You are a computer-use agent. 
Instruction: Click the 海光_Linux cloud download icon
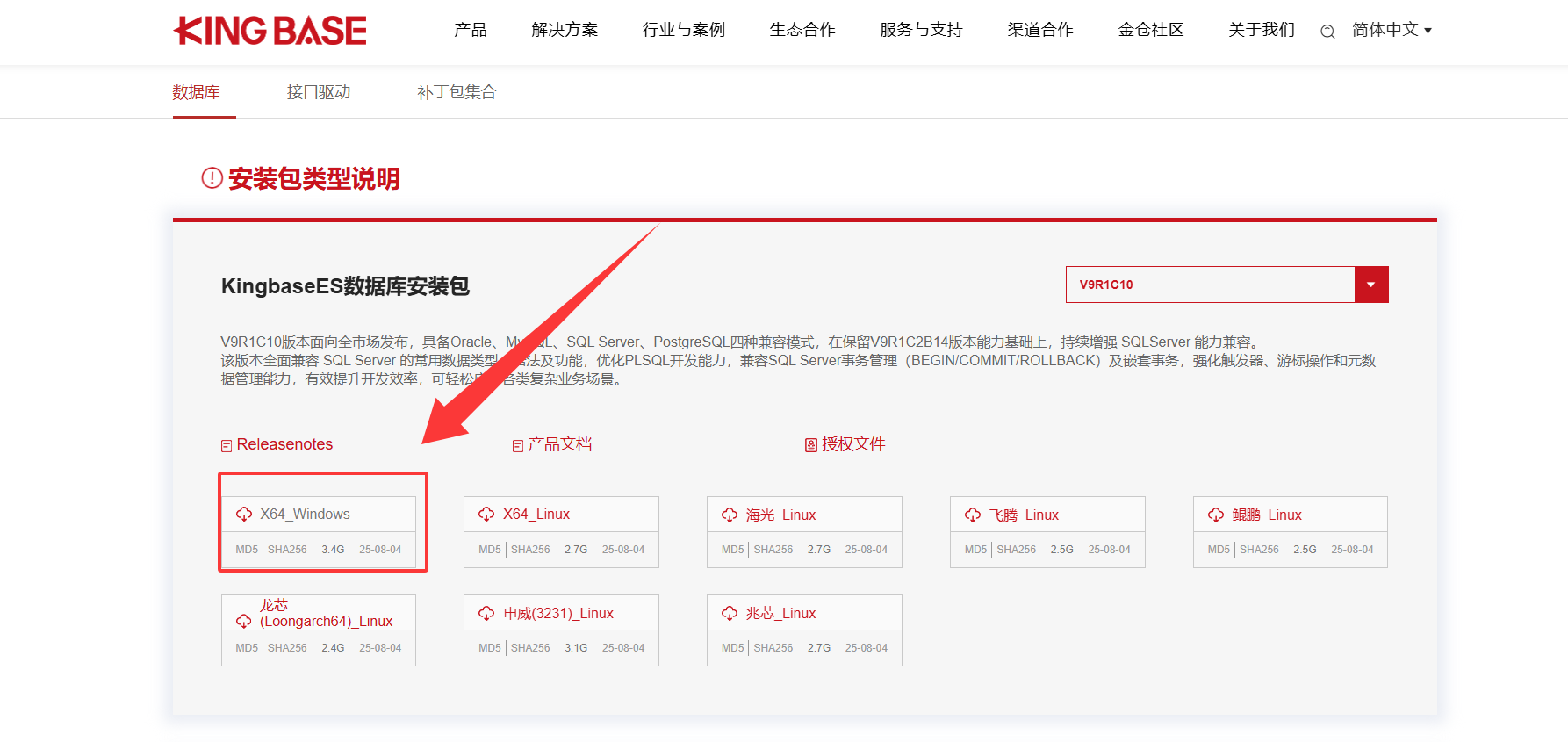click(730, 515)
